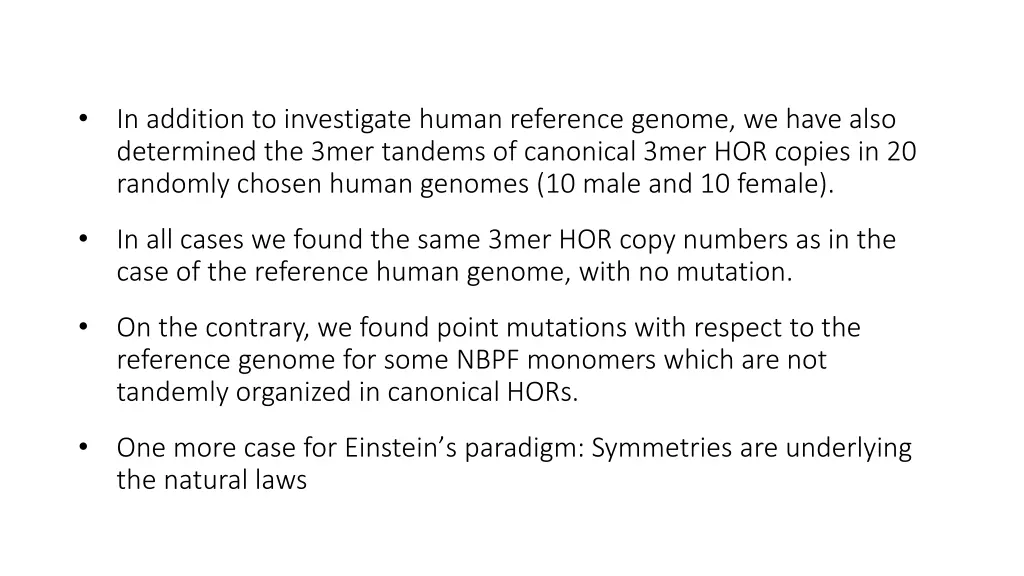
Task: Click the line "randomly chosen human genomes"
Action: 475,184
